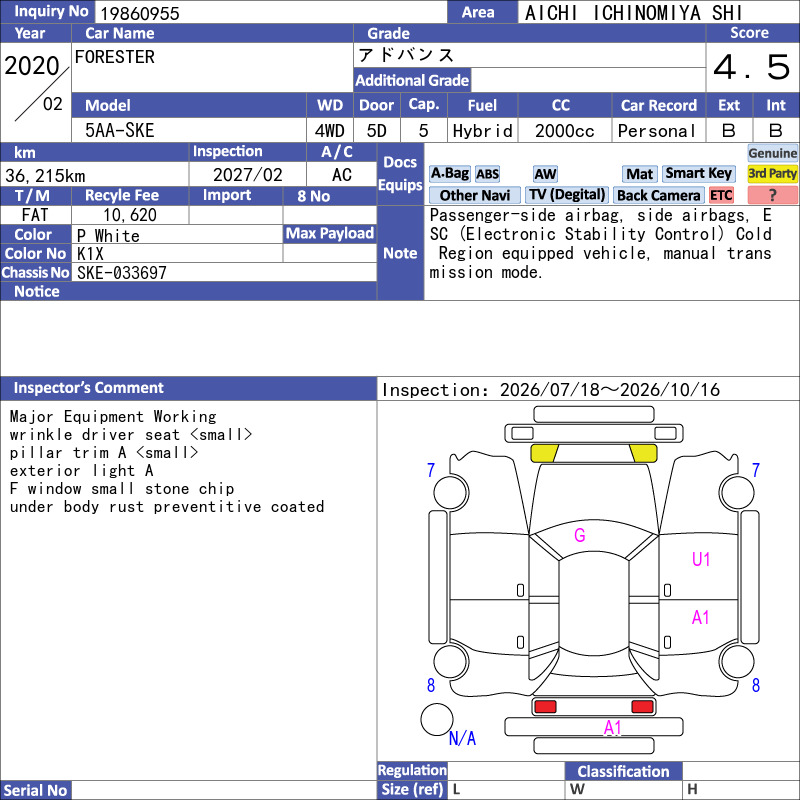Click the N/A spare tire circle
This screenshot has height=800, width=800.
click(x=437, y=719)
